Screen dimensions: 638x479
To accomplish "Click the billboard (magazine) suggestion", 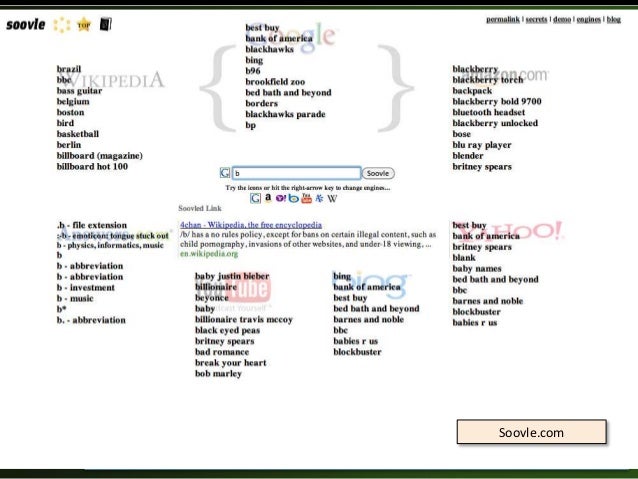I will [100, 155].
